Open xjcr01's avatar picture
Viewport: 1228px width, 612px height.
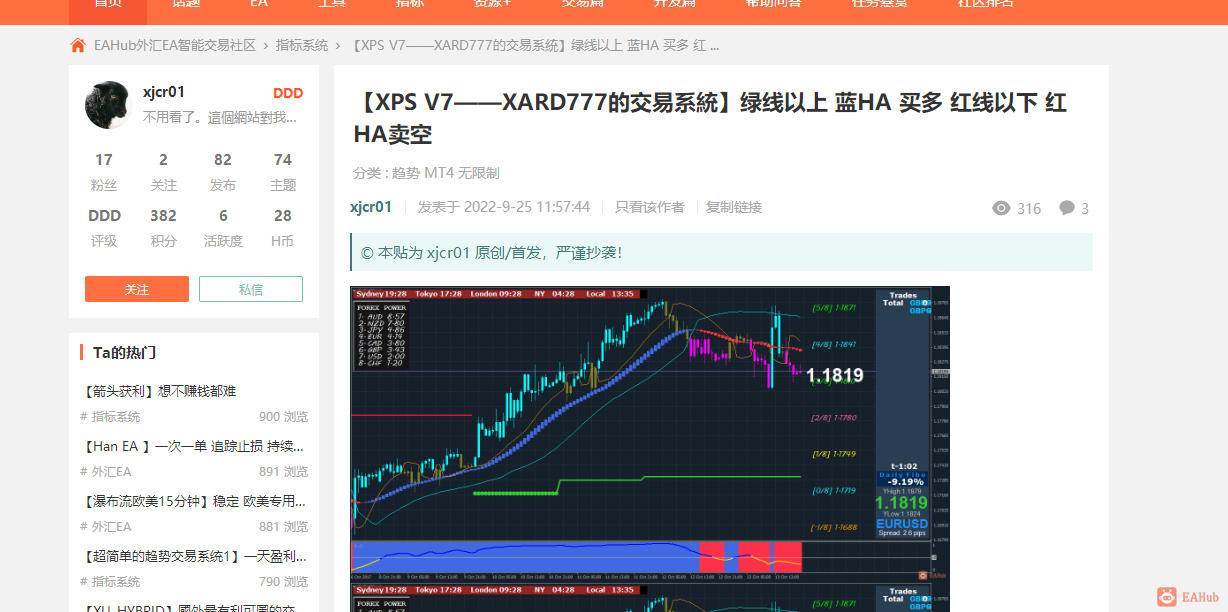pyautogui.click(x=109, y=105)
